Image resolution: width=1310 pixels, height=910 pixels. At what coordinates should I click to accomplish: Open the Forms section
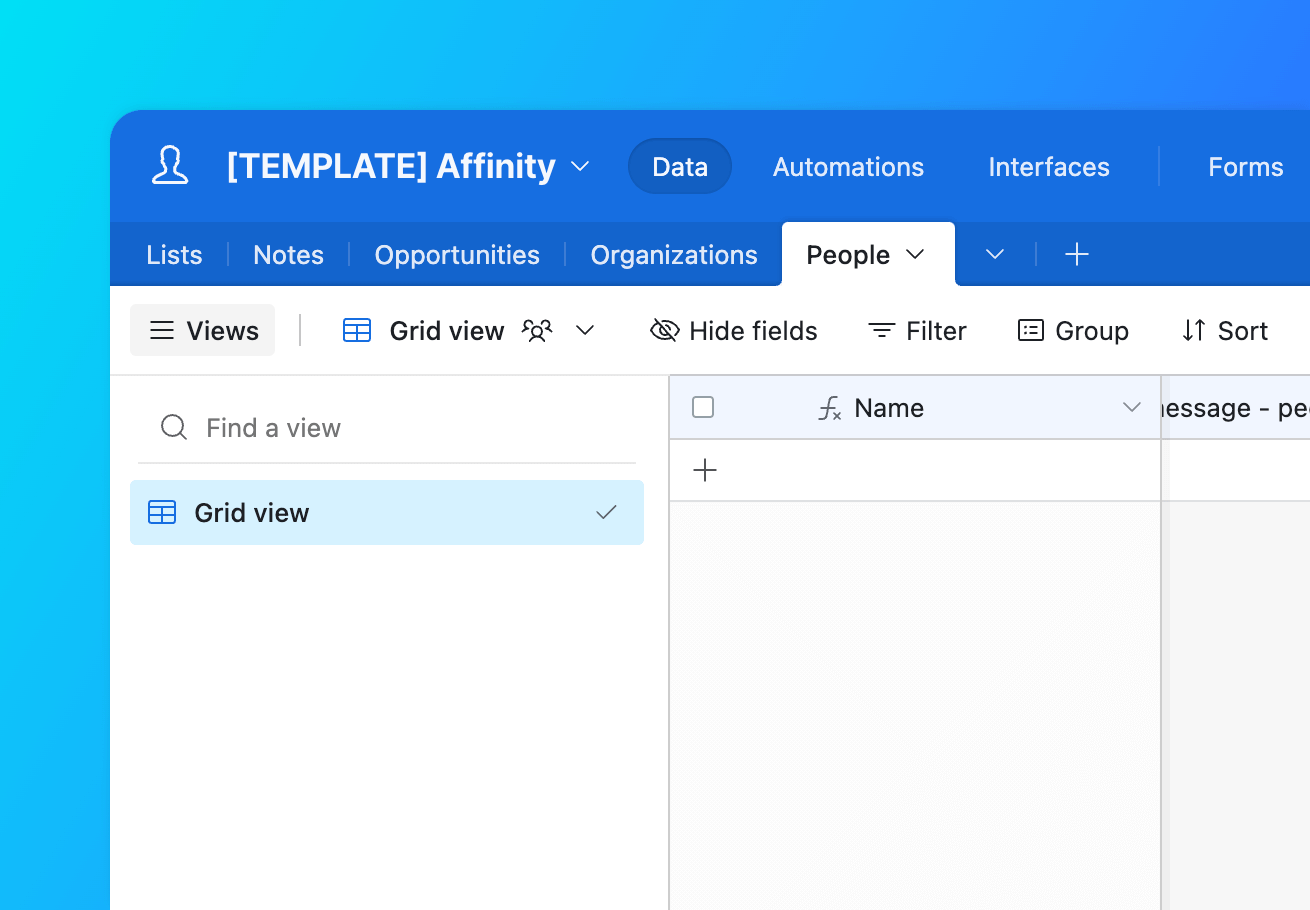coord(1245,166)
